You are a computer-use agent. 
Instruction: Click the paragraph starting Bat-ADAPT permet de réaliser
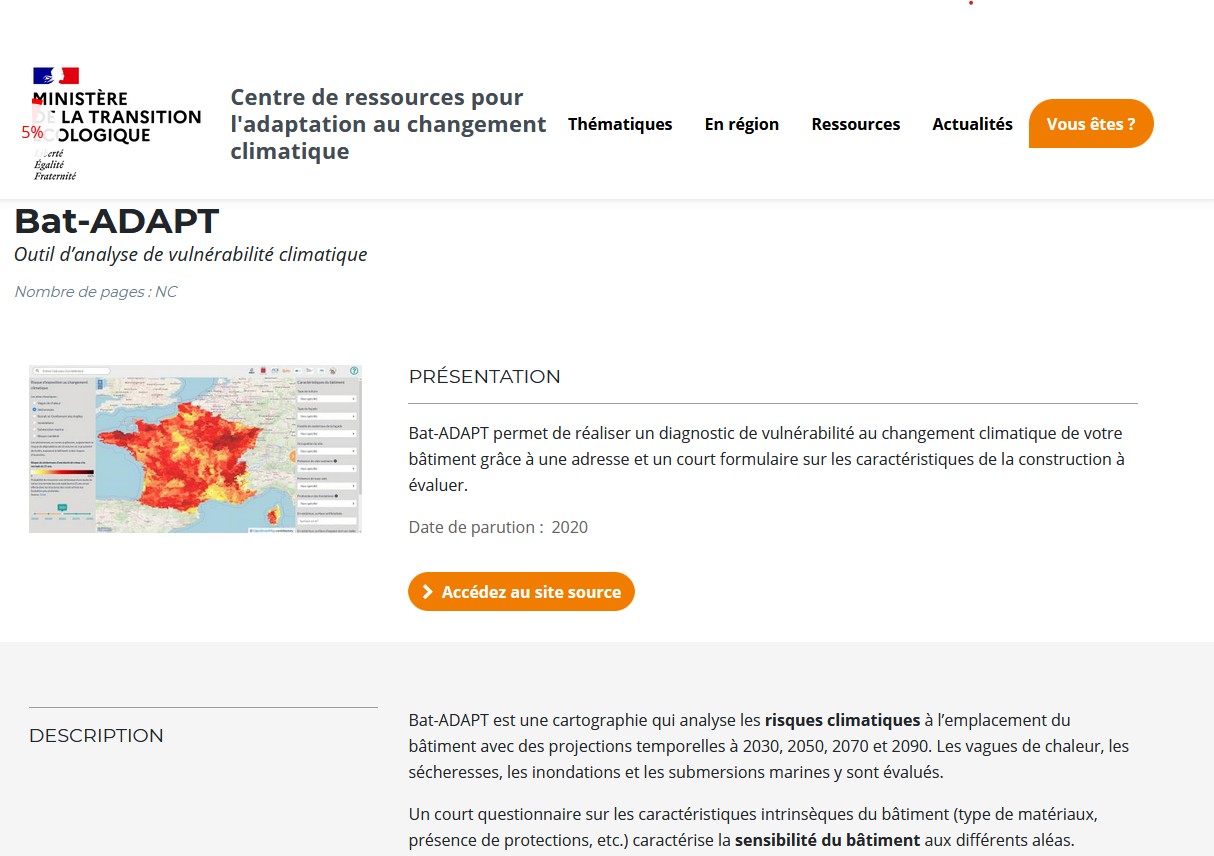[x=767, y=459]
